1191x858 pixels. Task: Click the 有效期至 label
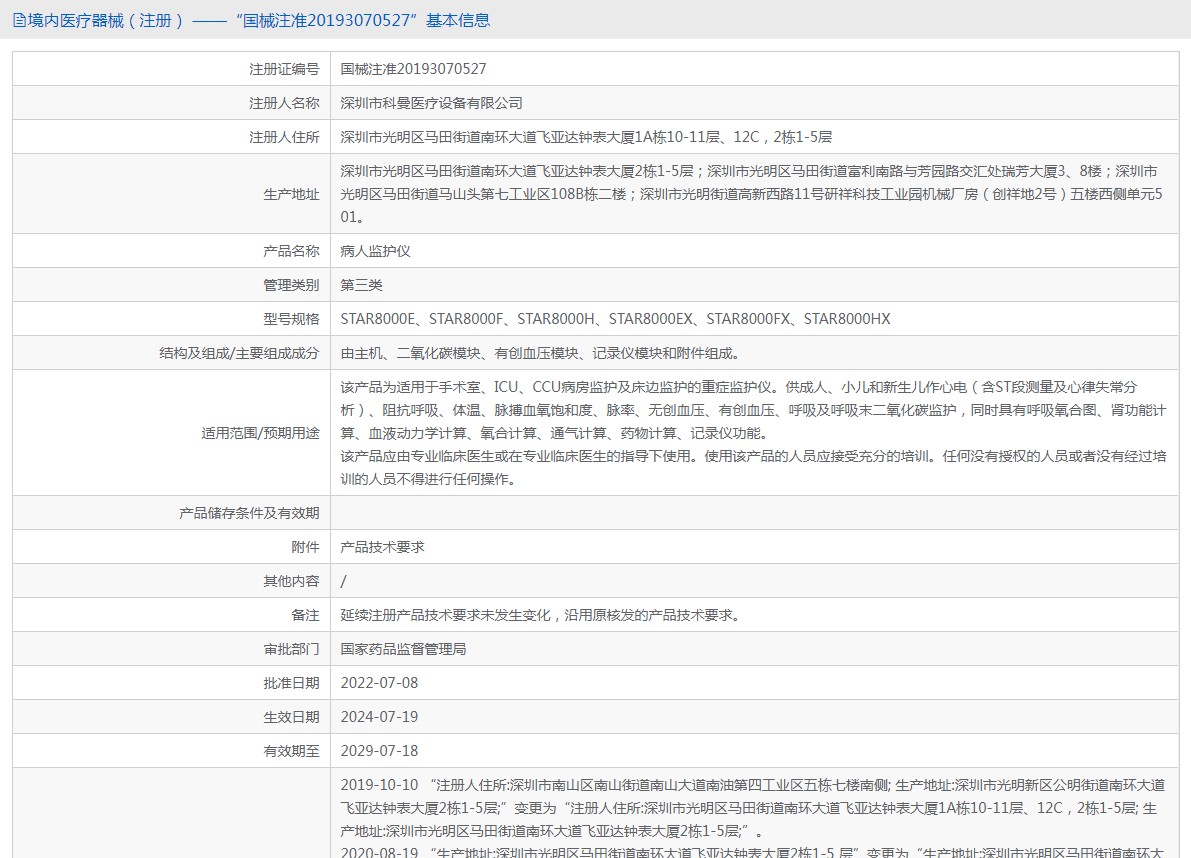(x=291, y=752)
